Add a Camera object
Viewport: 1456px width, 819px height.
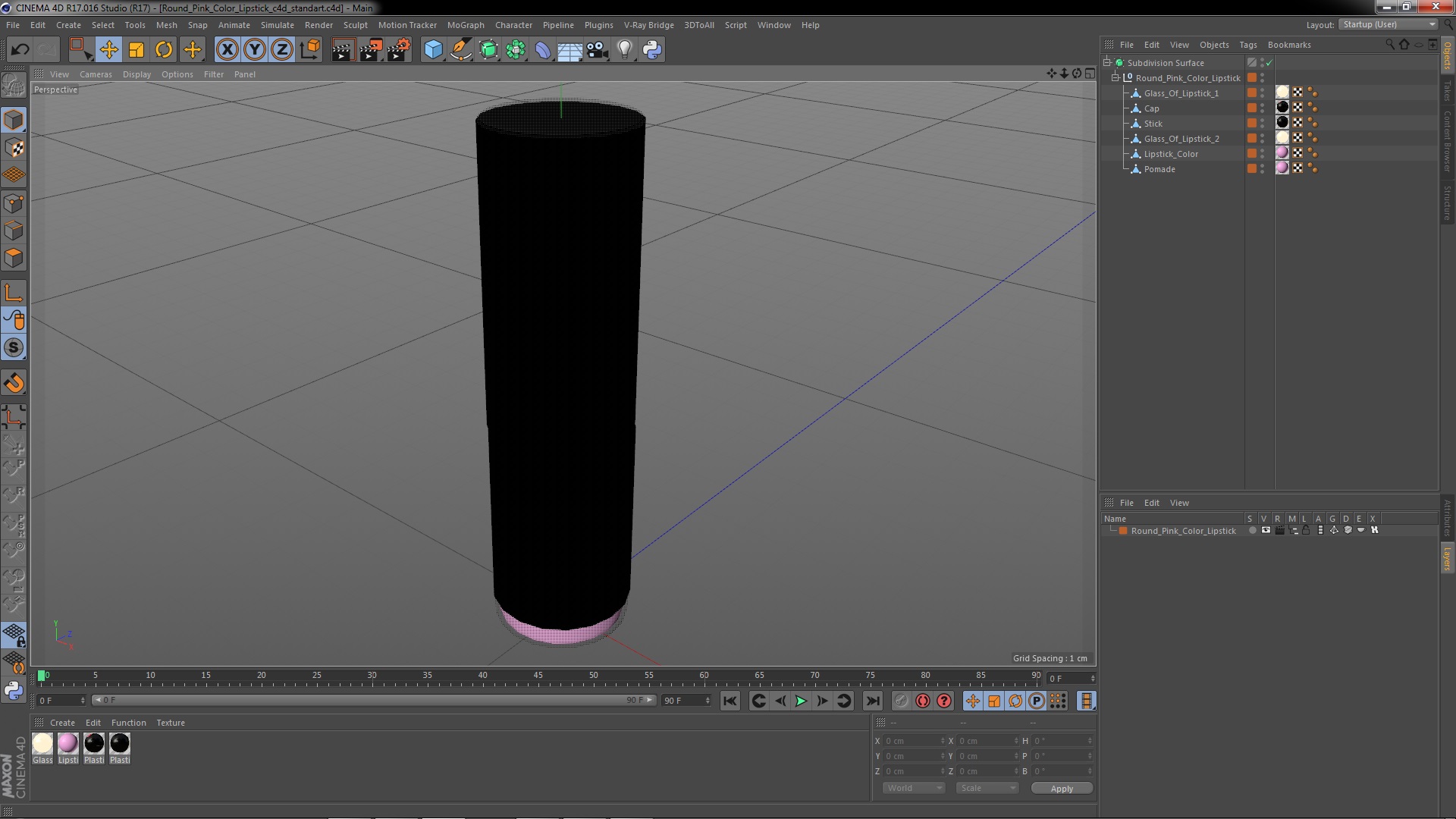pyautogui.click(x=598, y=50)
